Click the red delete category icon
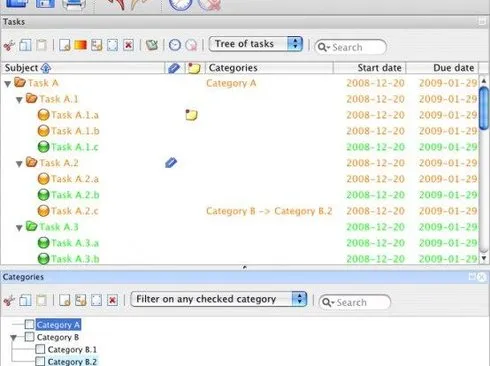The width and height of the screenshot is (490, 366). tap(113, 300)
